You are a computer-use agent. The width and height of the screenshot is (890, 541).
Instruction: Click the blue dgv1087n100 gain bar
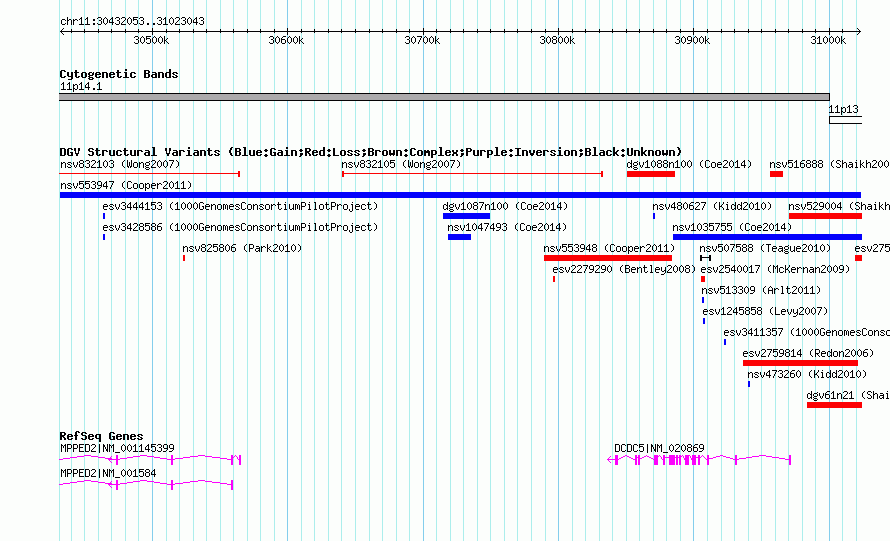(466, 216)
